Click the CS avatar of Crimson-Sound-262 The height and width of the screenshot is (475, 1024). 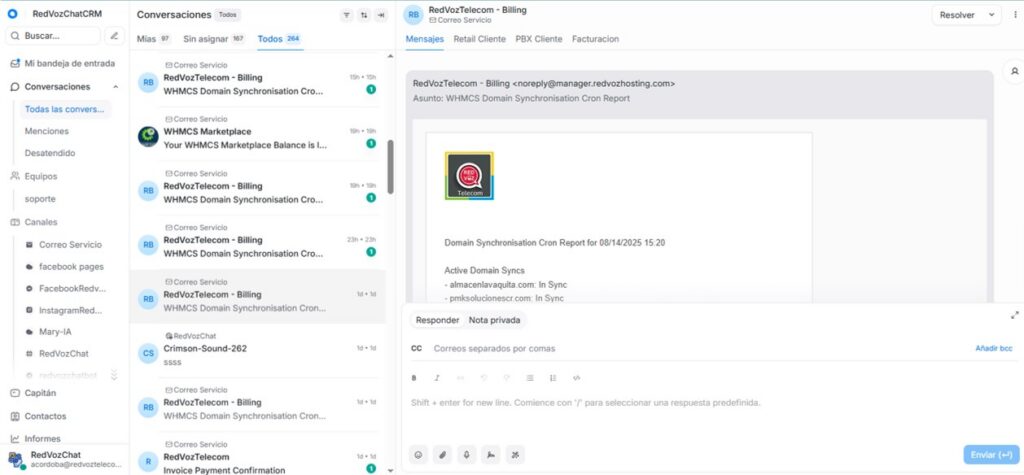coord(148,353)
